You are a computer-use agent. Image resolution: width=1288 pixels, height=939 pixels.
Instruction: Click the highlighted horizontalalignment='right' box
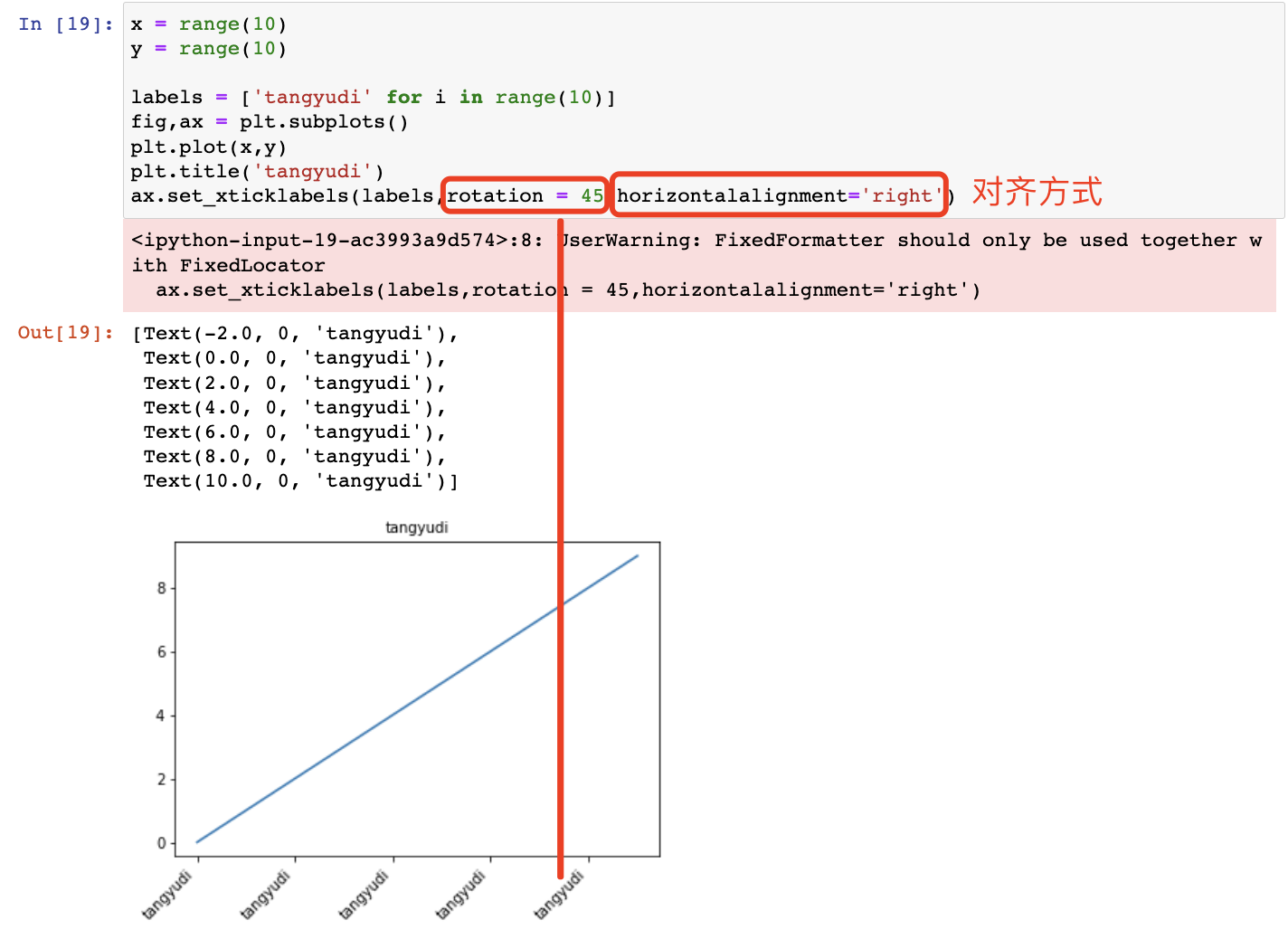click(780, 195)
